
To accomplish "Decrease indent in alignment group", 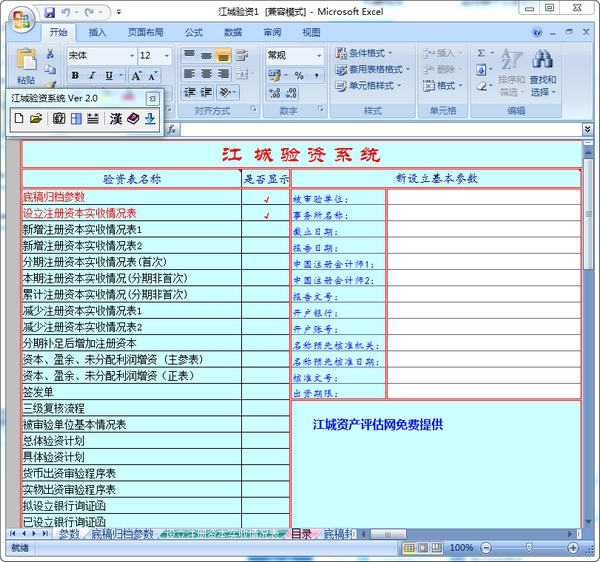I will (x=189, y=92).
